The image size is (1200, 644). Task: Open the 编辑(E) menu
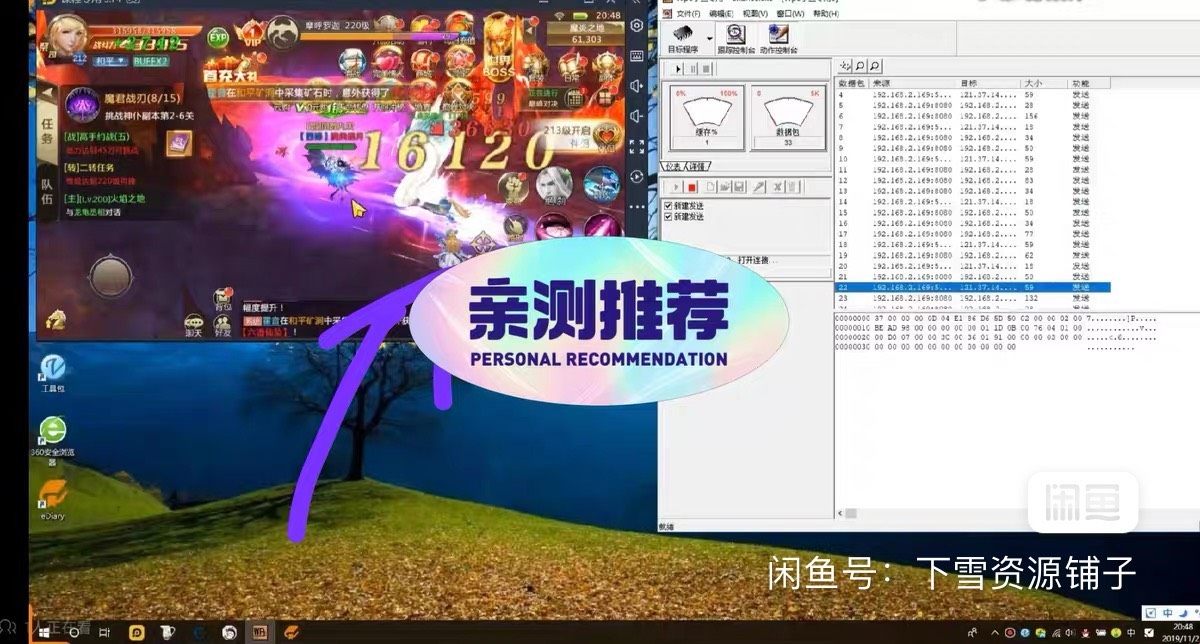tap(721, 14)
